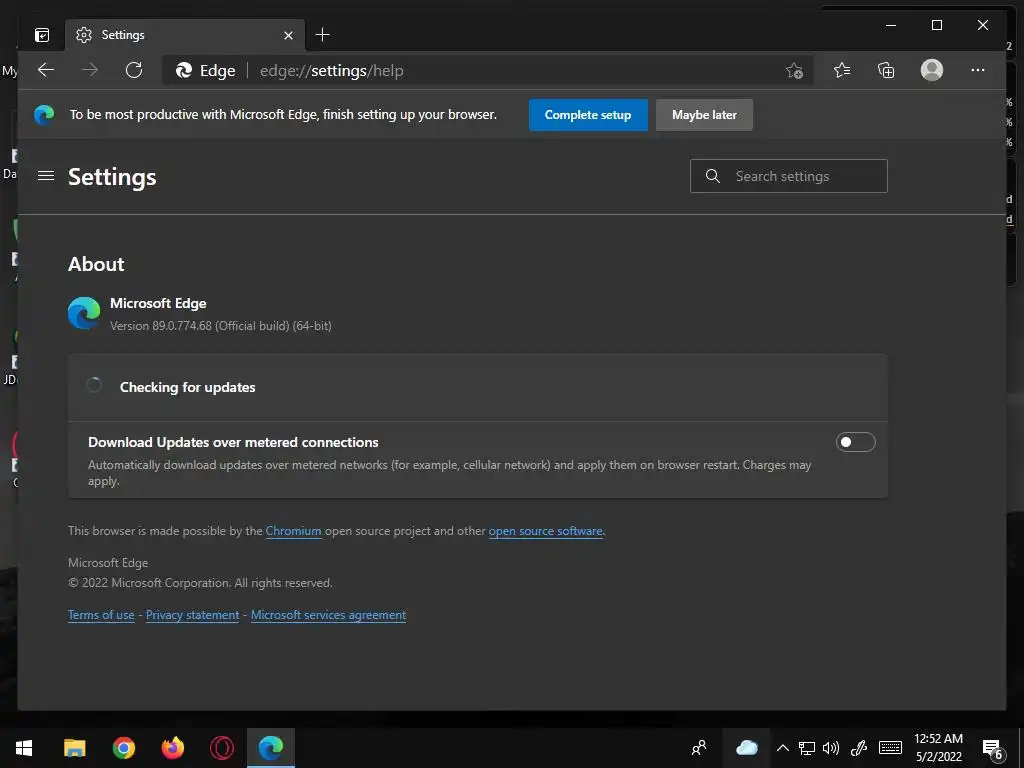Click the new tab plus button
Screen dimensions: 1024x768
pos(323,35)
